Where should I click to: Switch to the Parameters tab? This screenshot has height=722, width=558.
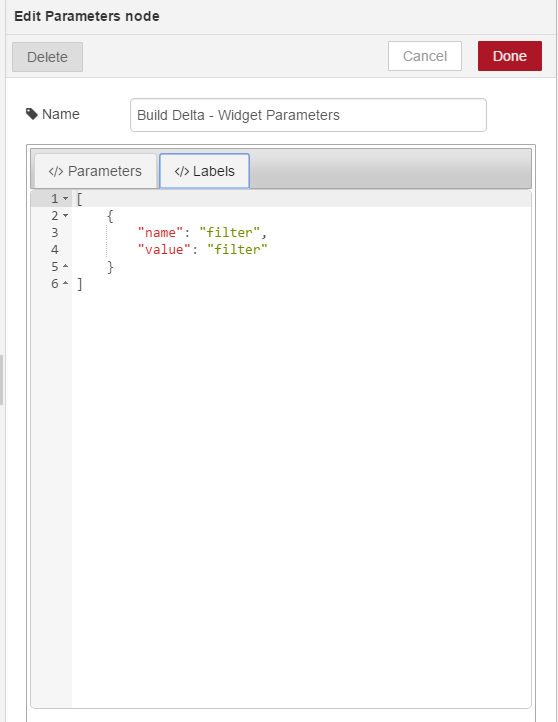95,171
